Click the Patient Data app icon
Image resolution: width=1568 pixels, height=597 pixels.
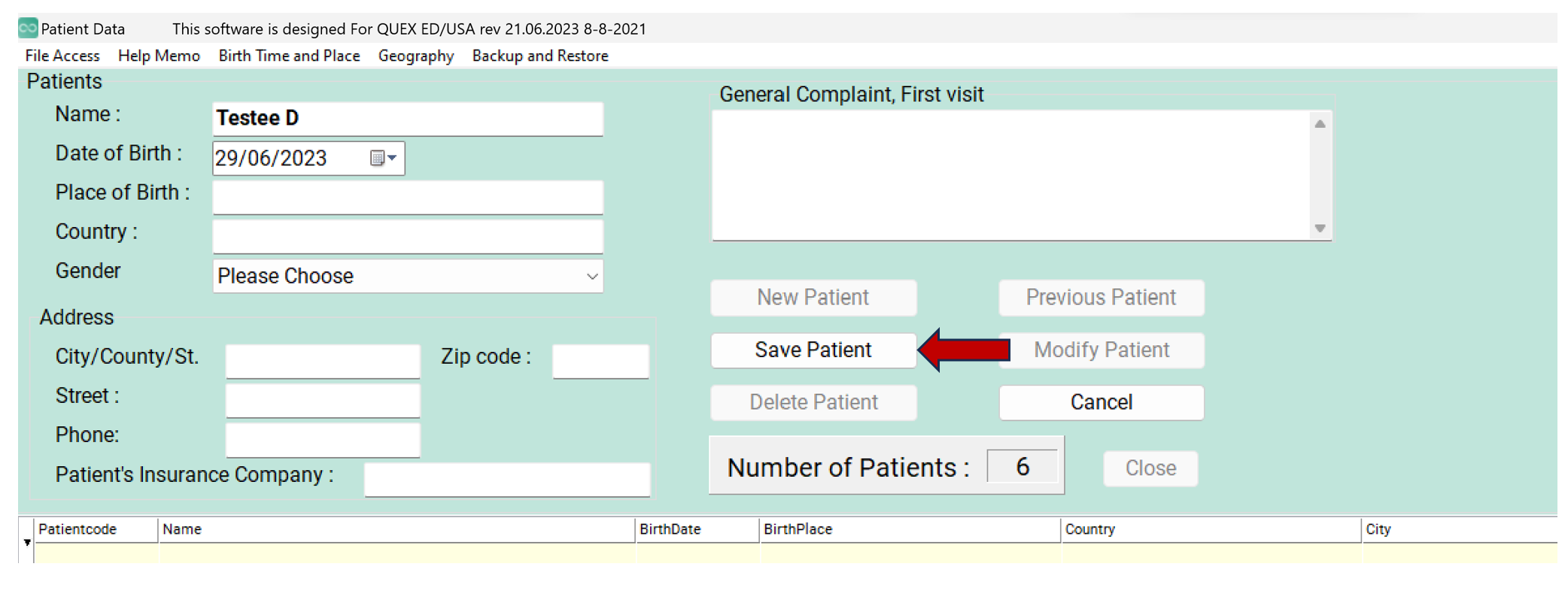(28, 29)
